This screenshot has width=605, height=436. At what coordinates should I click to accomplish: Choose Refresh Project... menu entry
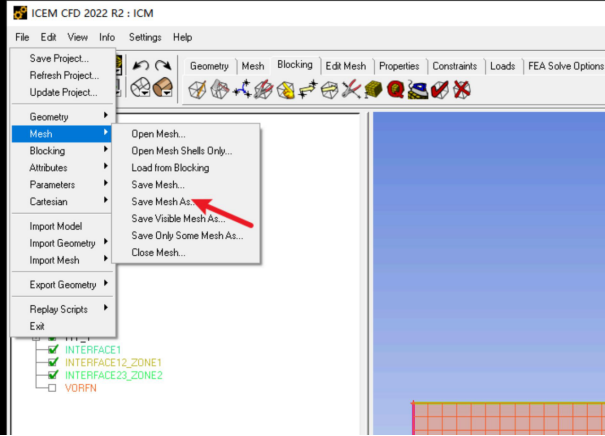click(x=63, y=75)
